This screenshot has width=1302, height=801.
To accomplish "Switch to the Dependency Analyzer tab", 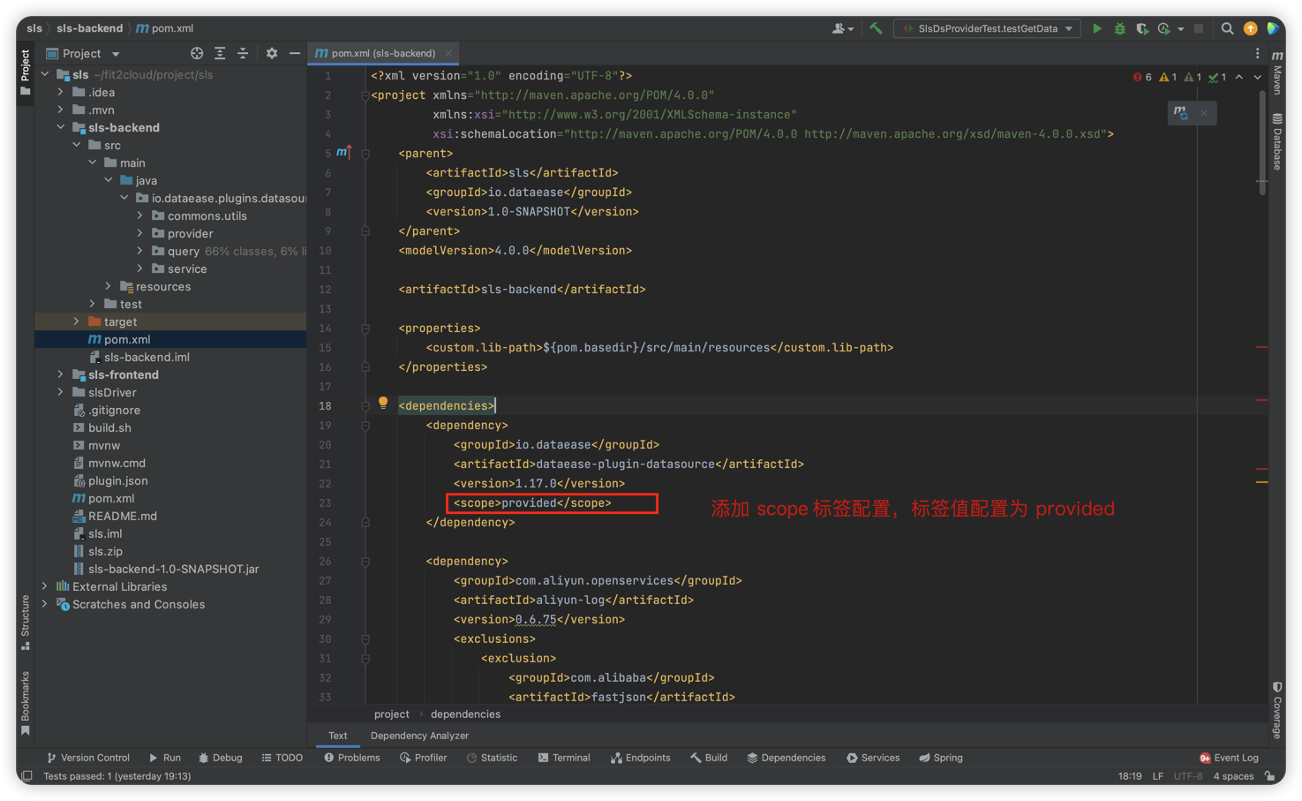I will point(420,736).
